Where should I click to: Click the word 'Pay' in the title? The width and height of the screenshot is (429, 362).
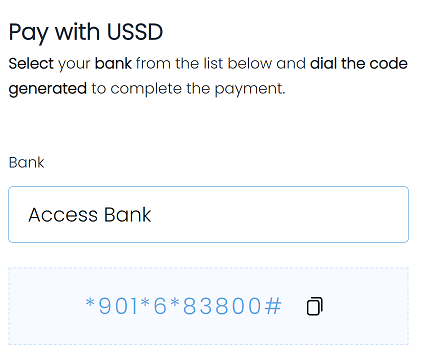(x=29, y=33)
